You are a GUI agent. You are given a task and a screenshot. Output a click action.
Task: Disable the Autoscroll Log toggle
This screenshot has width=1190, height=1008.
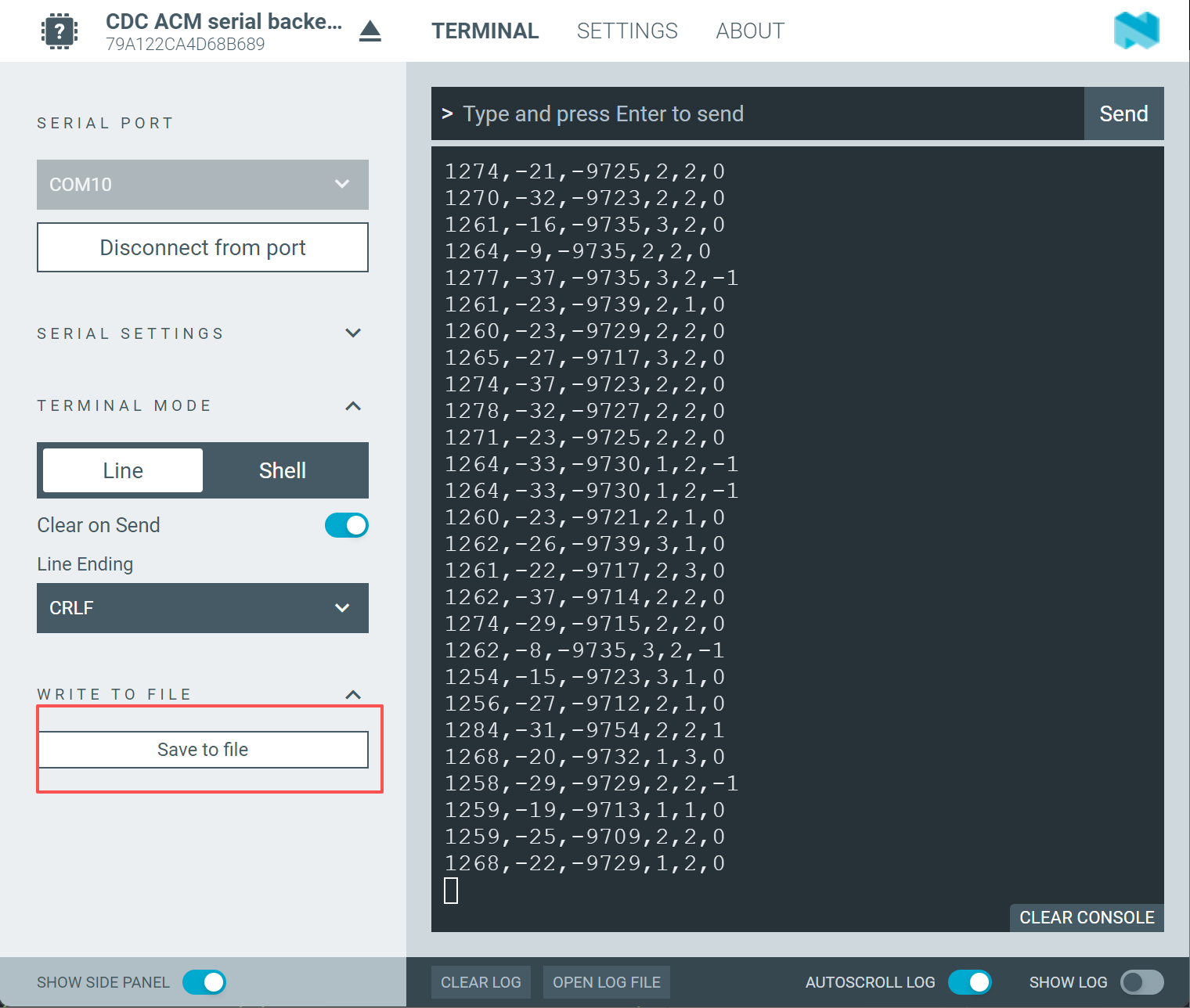[x=970, y=982]
